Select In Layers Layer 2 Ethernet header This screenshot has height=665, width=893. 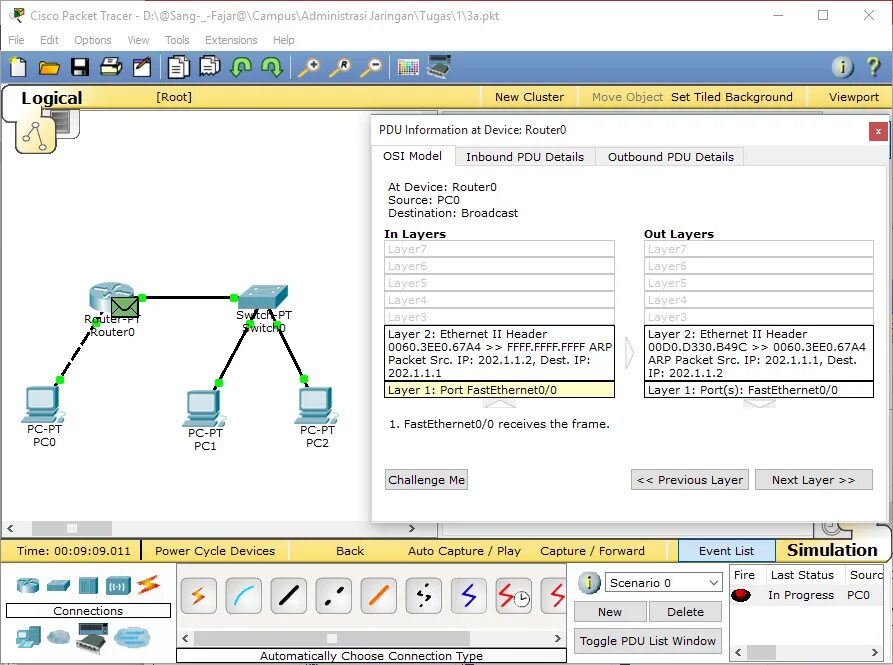[x=499, y=353]
